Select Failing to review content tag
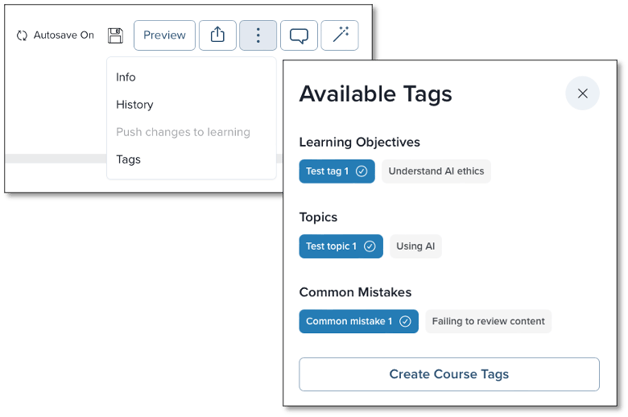This screenshot has height=417, width=628. [x=488, y=321]
